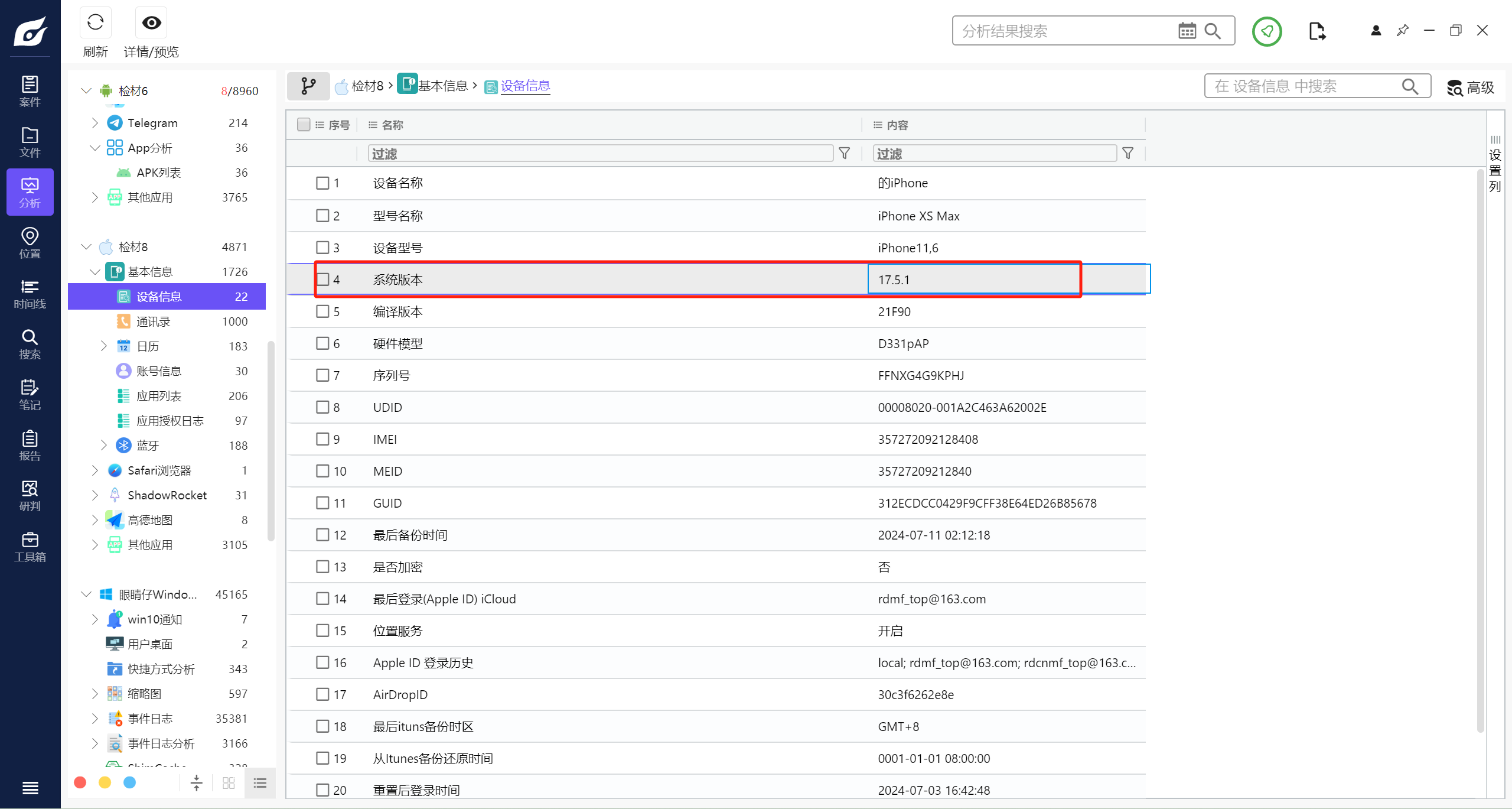Check the checkbox for row 1 设备名称

322,183
